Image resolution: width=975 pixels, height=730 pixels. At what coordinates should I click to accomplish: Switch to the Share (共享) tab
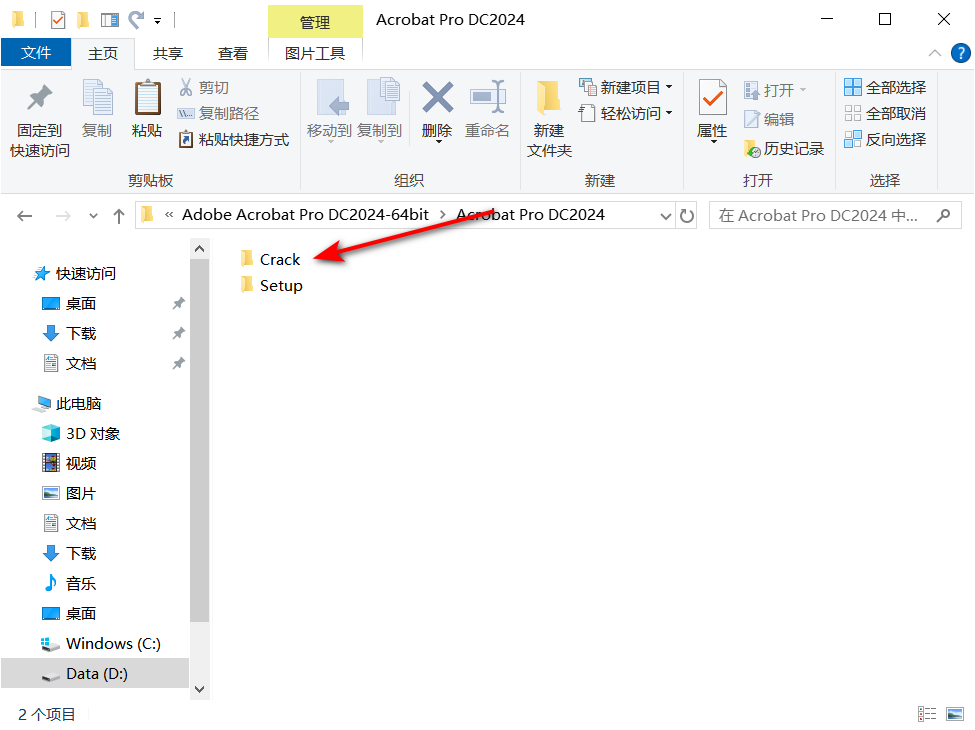tap(168, 53)
